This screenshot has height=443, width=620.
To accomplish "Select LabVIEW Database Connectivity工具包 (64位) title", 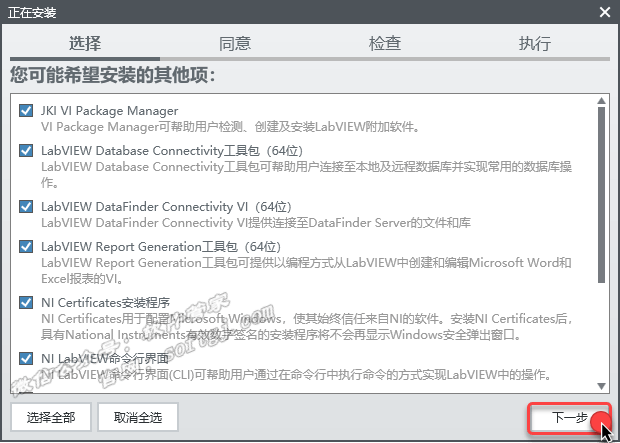I will (x=172, y=151).
